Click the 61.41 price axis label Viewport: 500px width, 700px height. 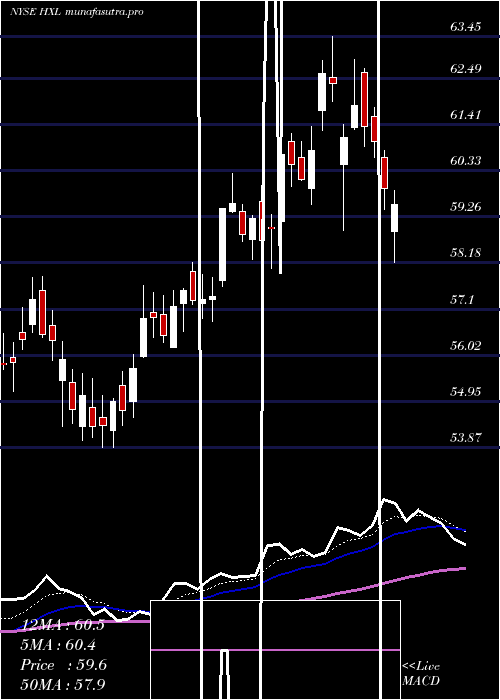tap(466, 115)
